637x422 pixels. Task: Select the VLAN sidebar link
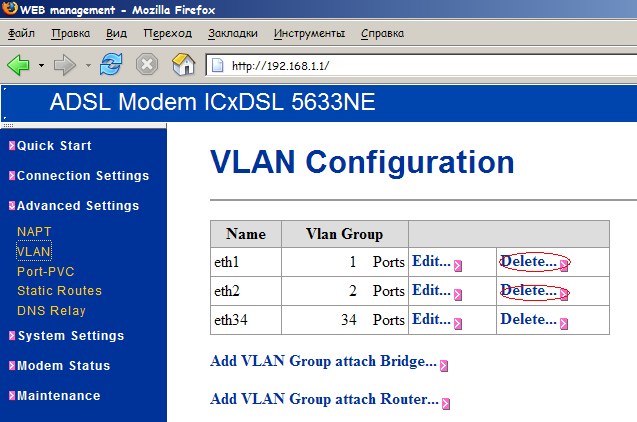pos(34,251)
